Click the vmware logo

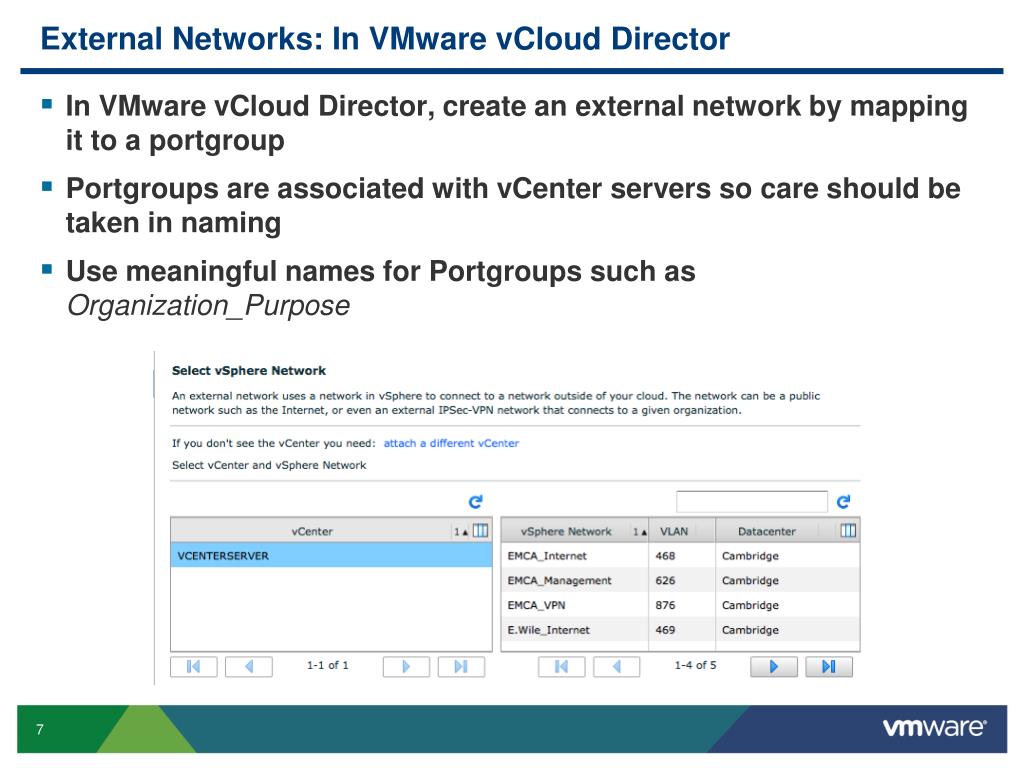point(935,728)
